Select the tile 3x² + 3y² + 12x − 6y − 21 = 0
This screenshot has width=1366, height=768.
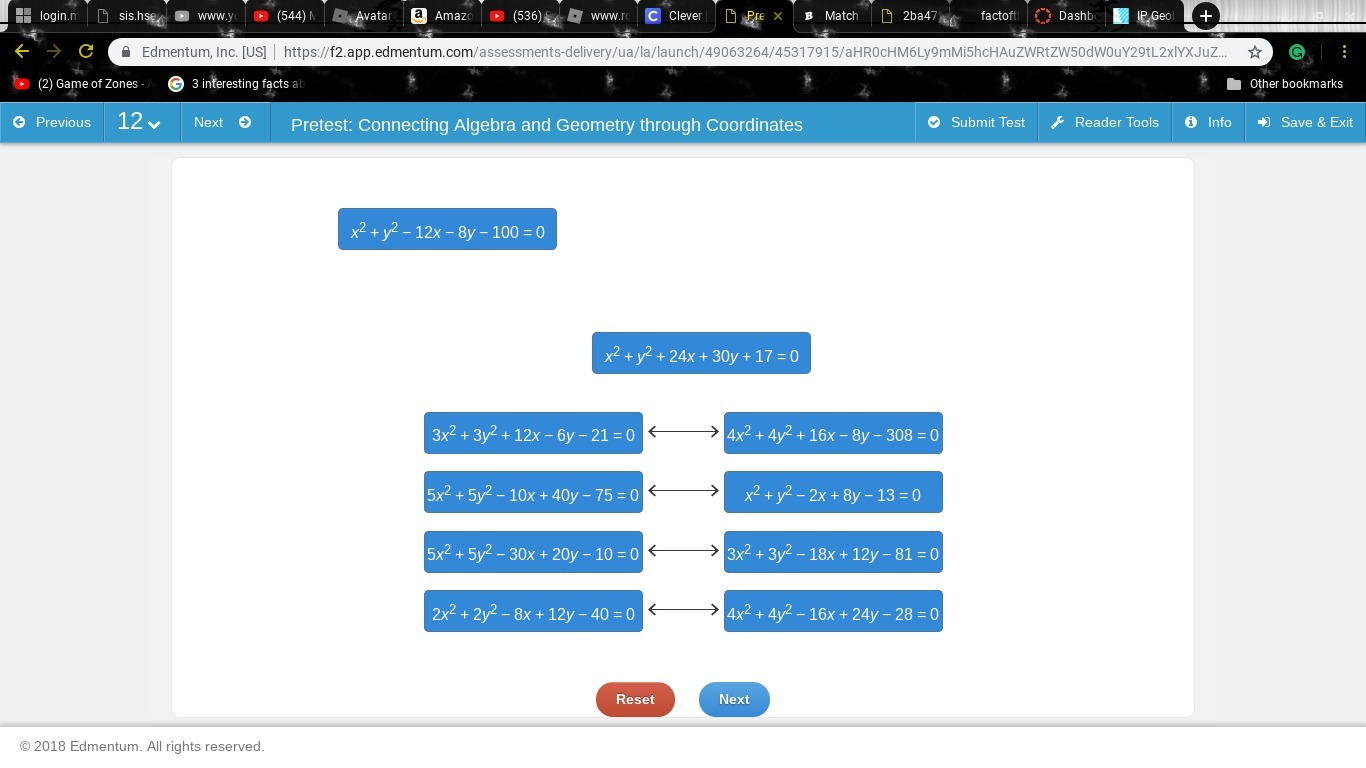coord(533,433)
